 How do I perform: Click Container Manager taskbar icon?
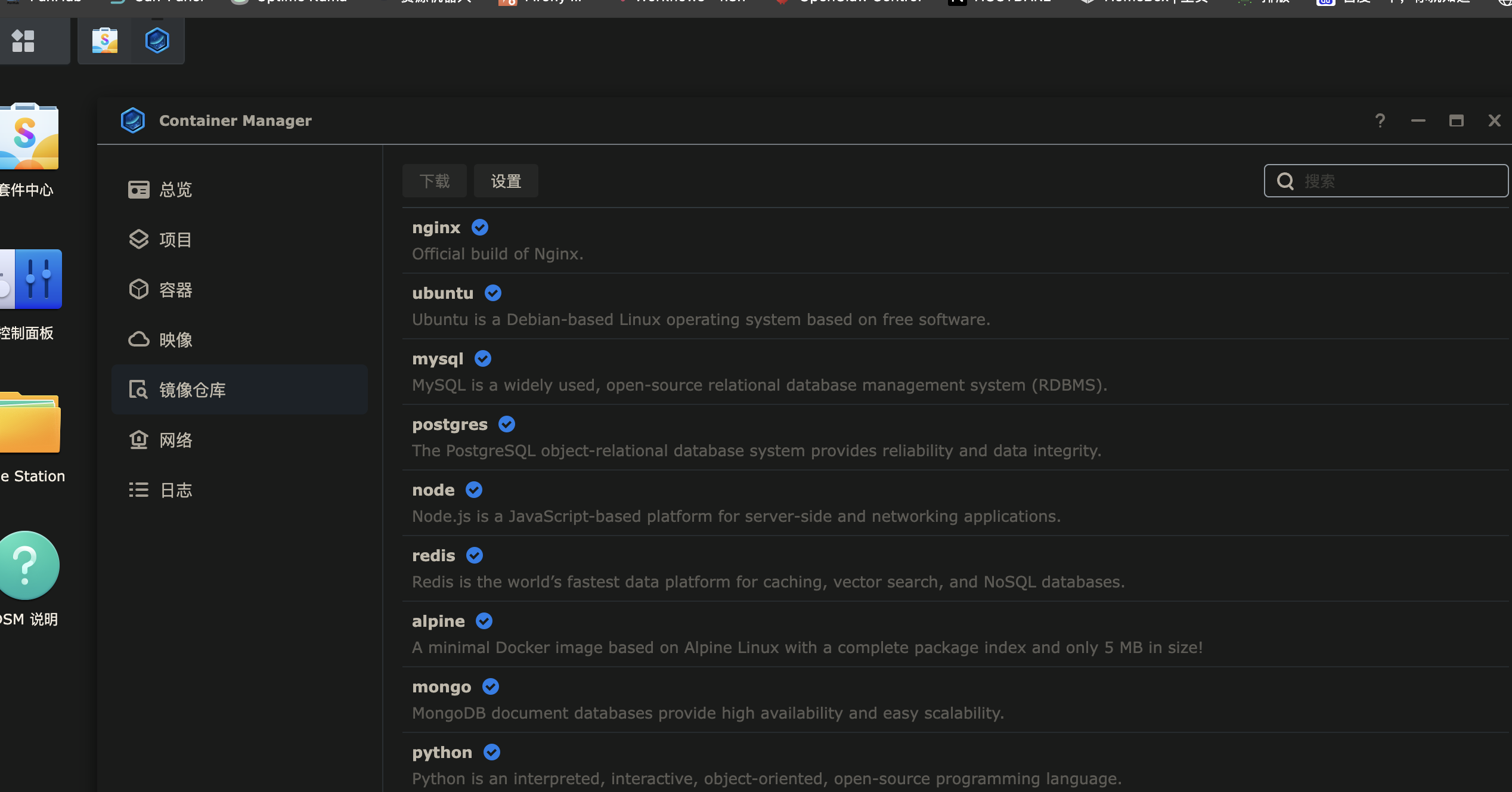coord(157,41)
